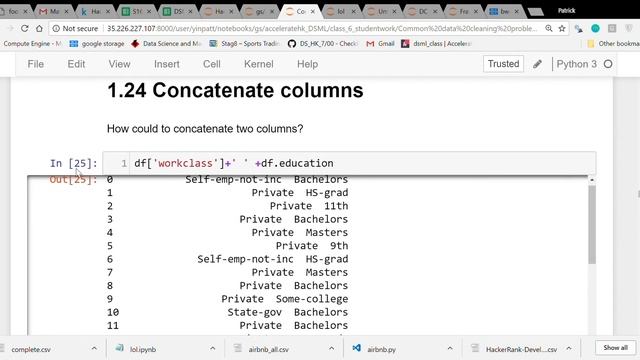Open the dsml_class bookmark

(x=436, y=43)
